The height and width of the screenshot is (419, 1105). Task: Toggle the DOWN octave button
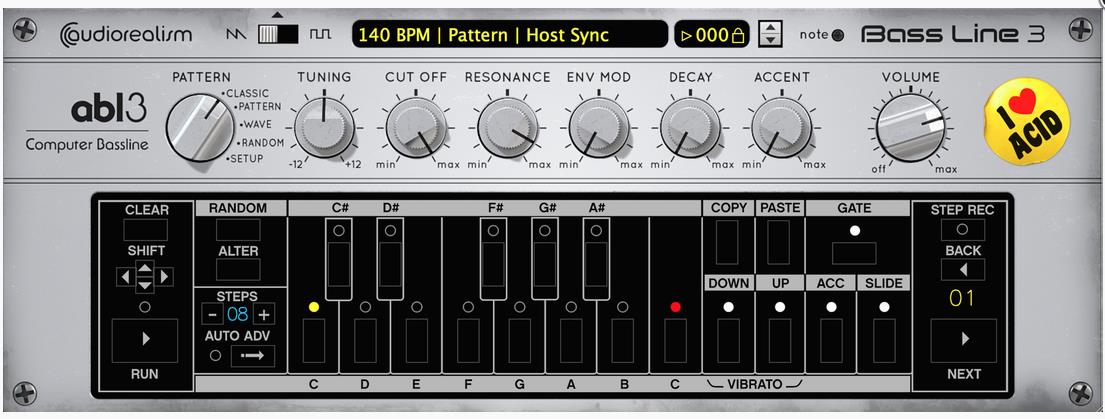[x=728, y=340]
